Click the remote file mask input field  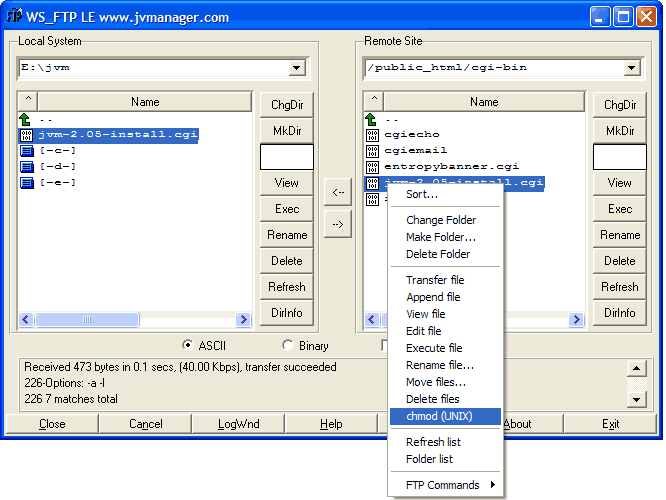click(620, 157)
